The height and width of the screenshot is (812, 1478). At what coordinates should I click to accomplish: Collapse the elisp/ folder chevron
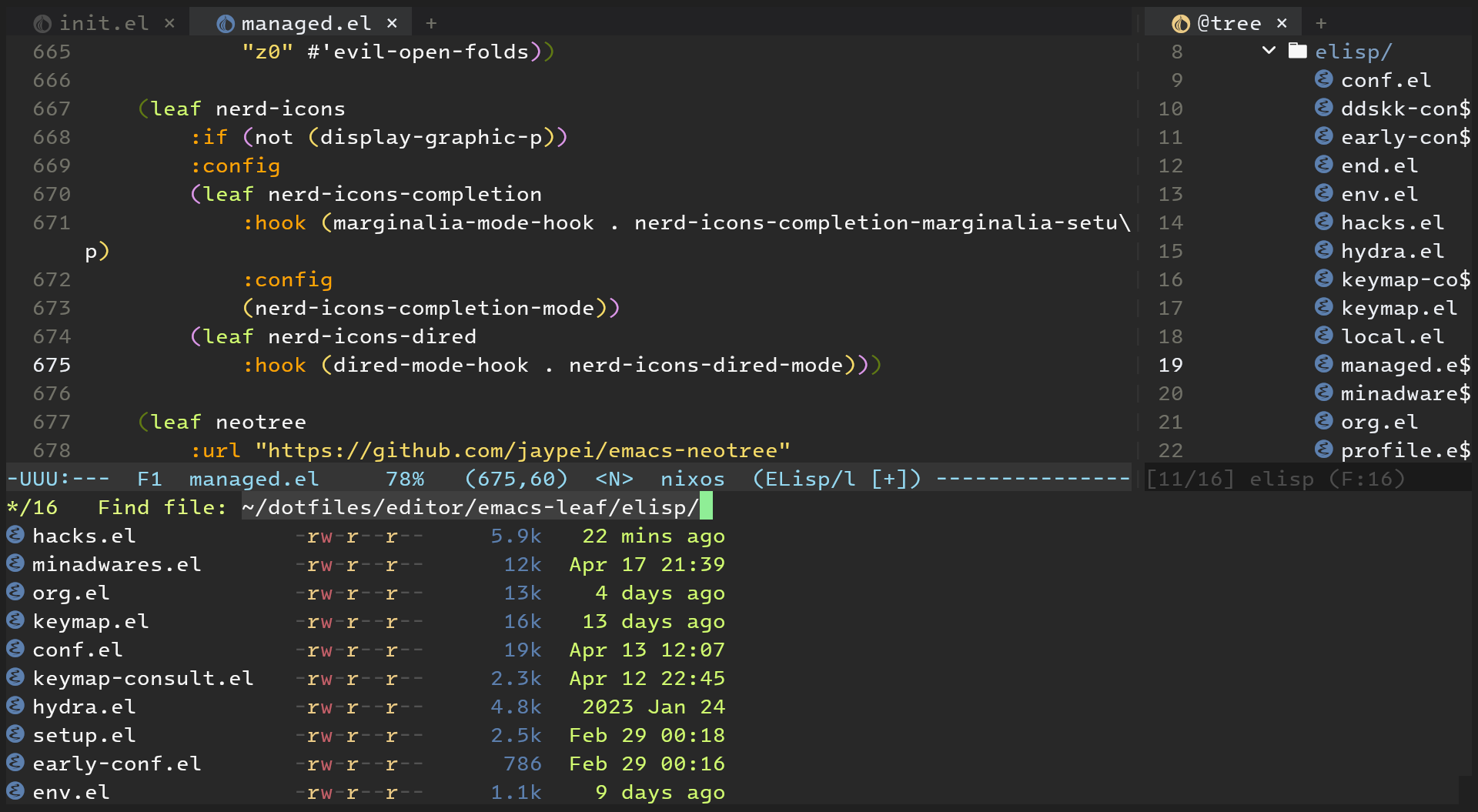click(1269, 51)
